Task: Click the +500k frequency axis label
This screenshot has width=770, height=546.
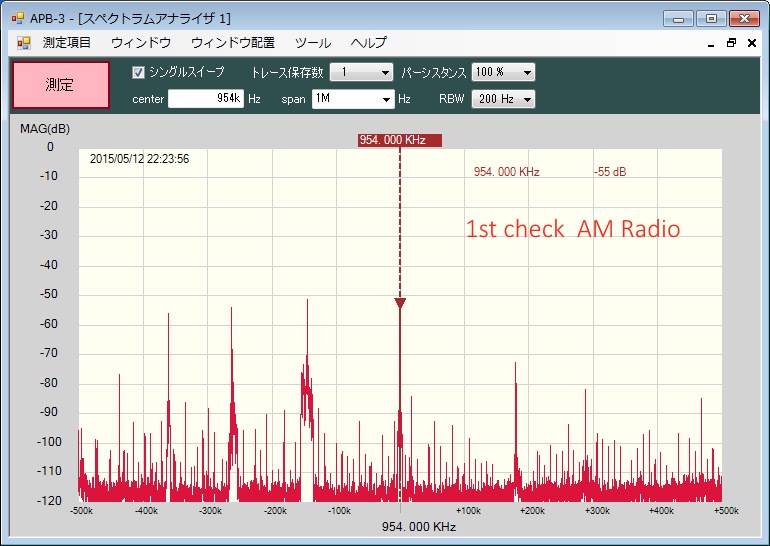Action: pos(726,511)
